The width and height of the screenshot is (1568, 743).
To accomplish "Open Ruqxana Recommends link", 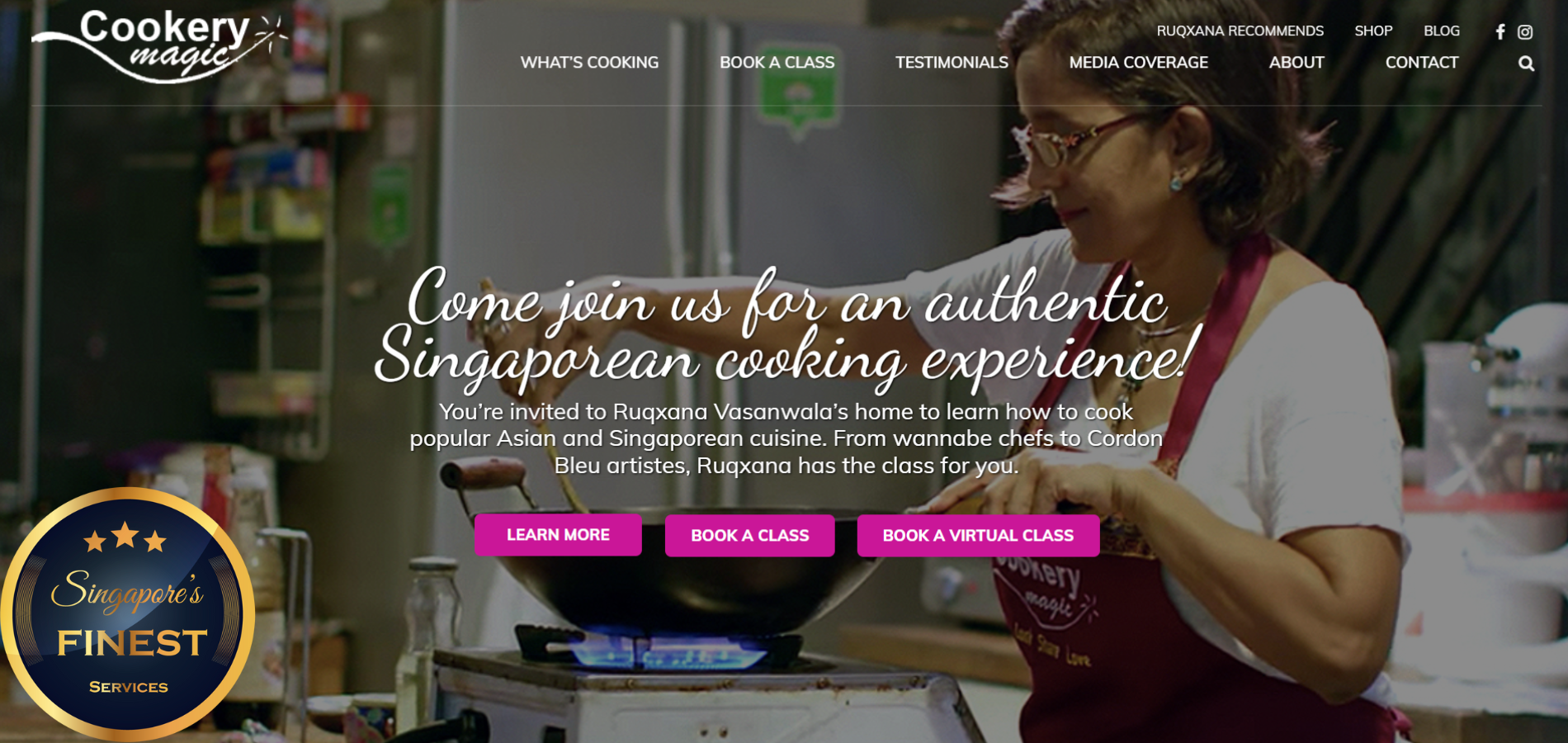I will [x=1240, y=31].
